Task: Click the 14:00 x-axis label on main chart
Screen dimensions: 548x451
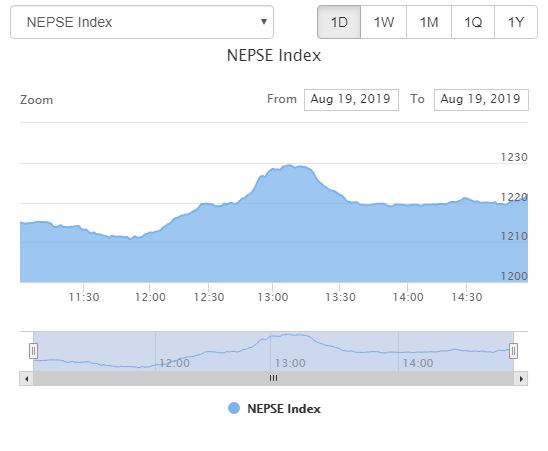Action: point(408,297)
